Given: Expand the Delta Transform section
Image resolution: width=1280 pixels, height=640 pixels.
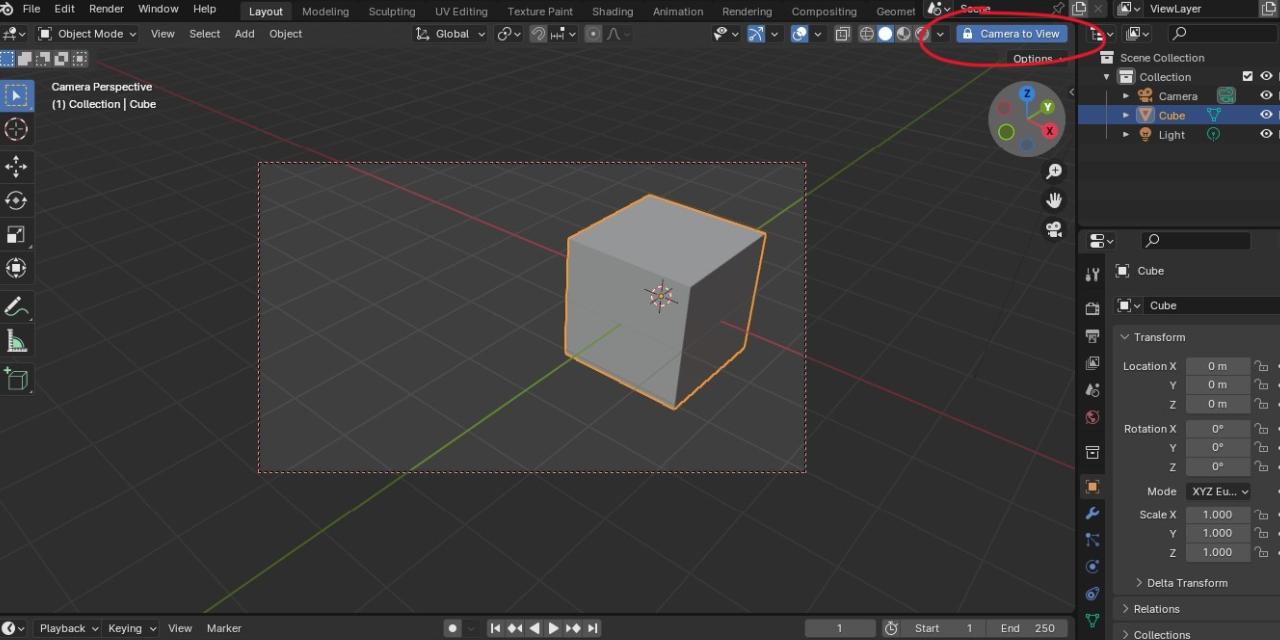Looking at the screenshot, I should tap(1181, 583).
